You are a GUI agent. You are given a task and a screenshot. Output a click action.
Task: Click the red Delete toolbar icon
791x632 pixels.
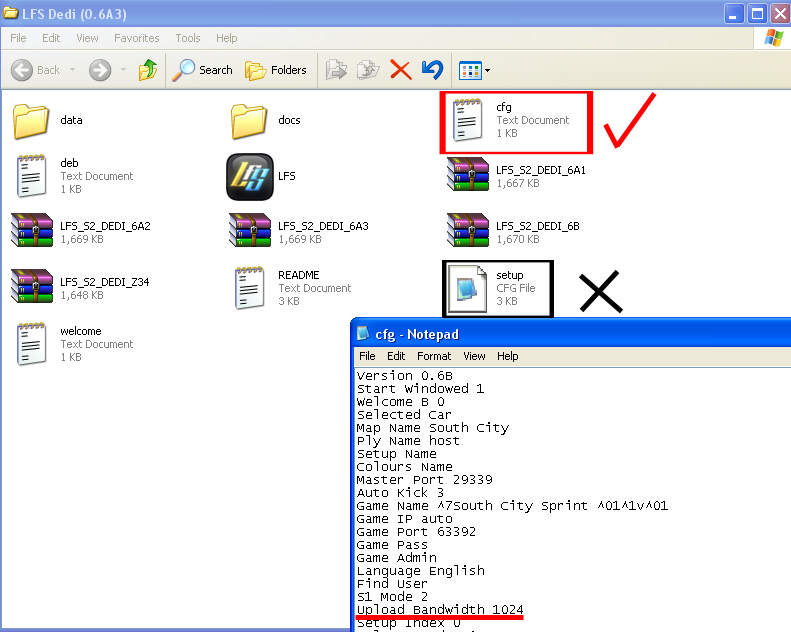coord(401,70)
